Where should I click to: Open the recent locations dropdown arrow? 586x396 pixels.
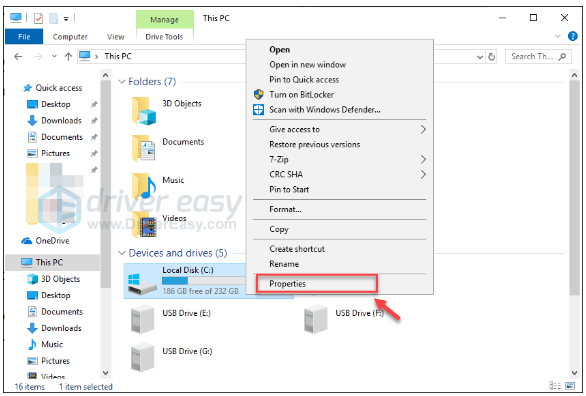tap(55, 56)
